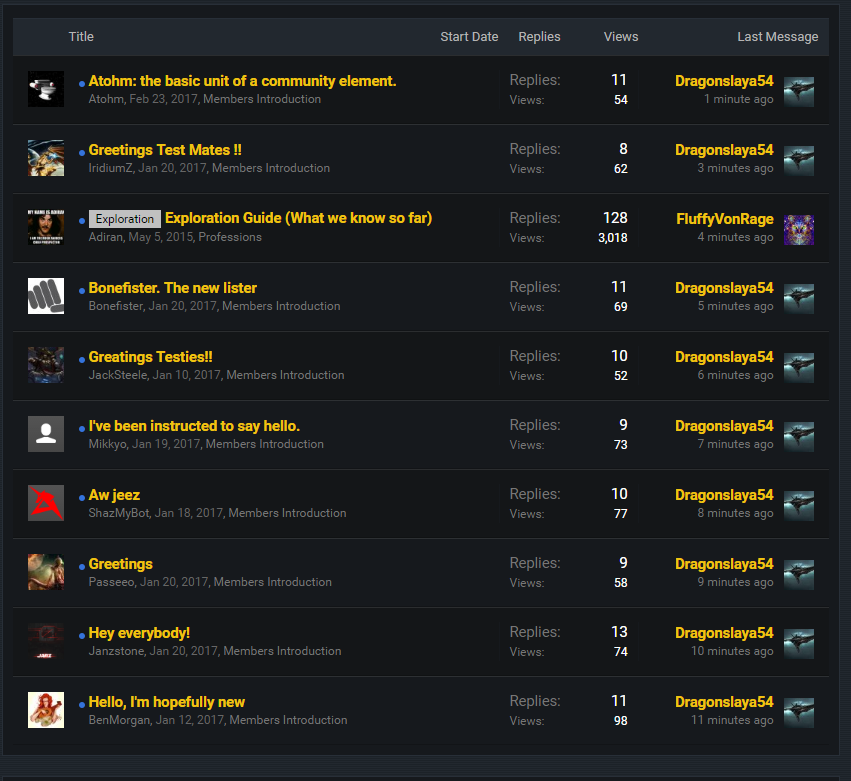The image size is (851, 781).
Task: Open thread 'I've been instructed to say hello.'
Action: click(194, 426)
